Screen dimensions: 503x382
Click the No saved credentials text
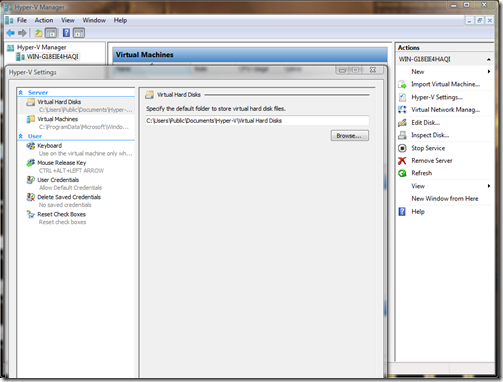tap(65, 205)
